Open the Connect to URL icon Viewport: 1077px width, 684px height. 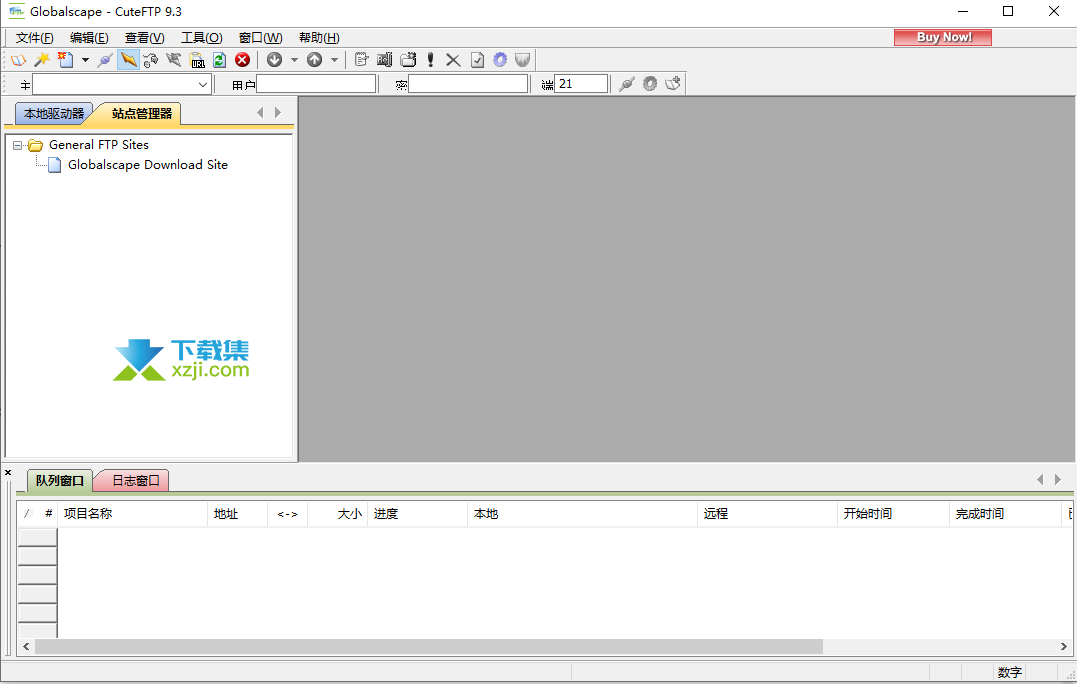tap(197, 60)
